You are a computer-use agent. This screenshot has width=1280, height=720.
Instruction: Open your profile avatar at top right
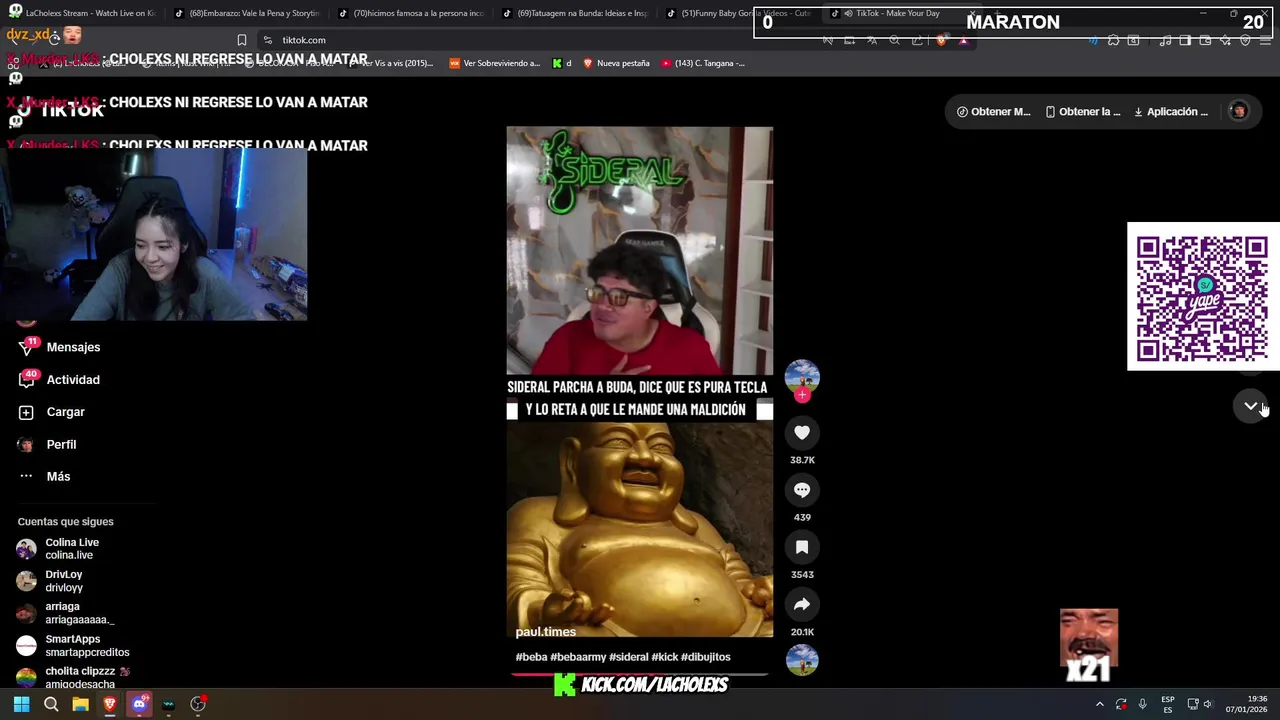(1239, 112)
